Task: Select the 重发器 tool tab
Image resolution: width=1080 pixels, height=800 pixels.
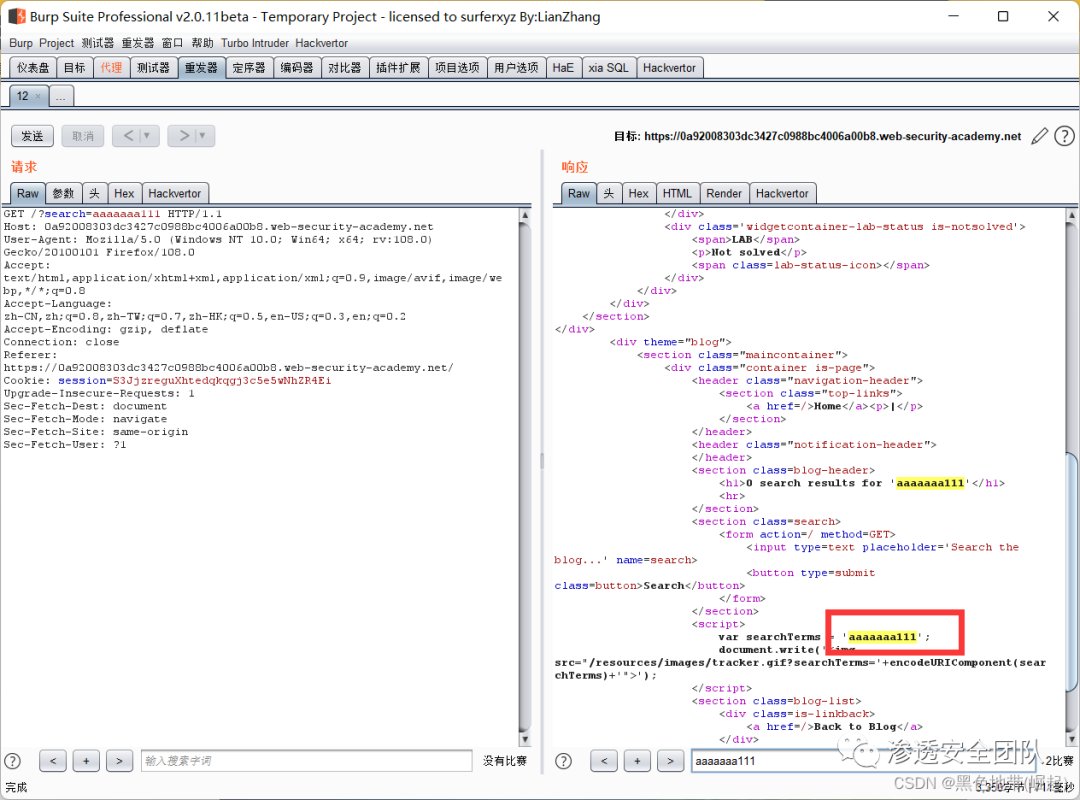Action: coord(201,68)
